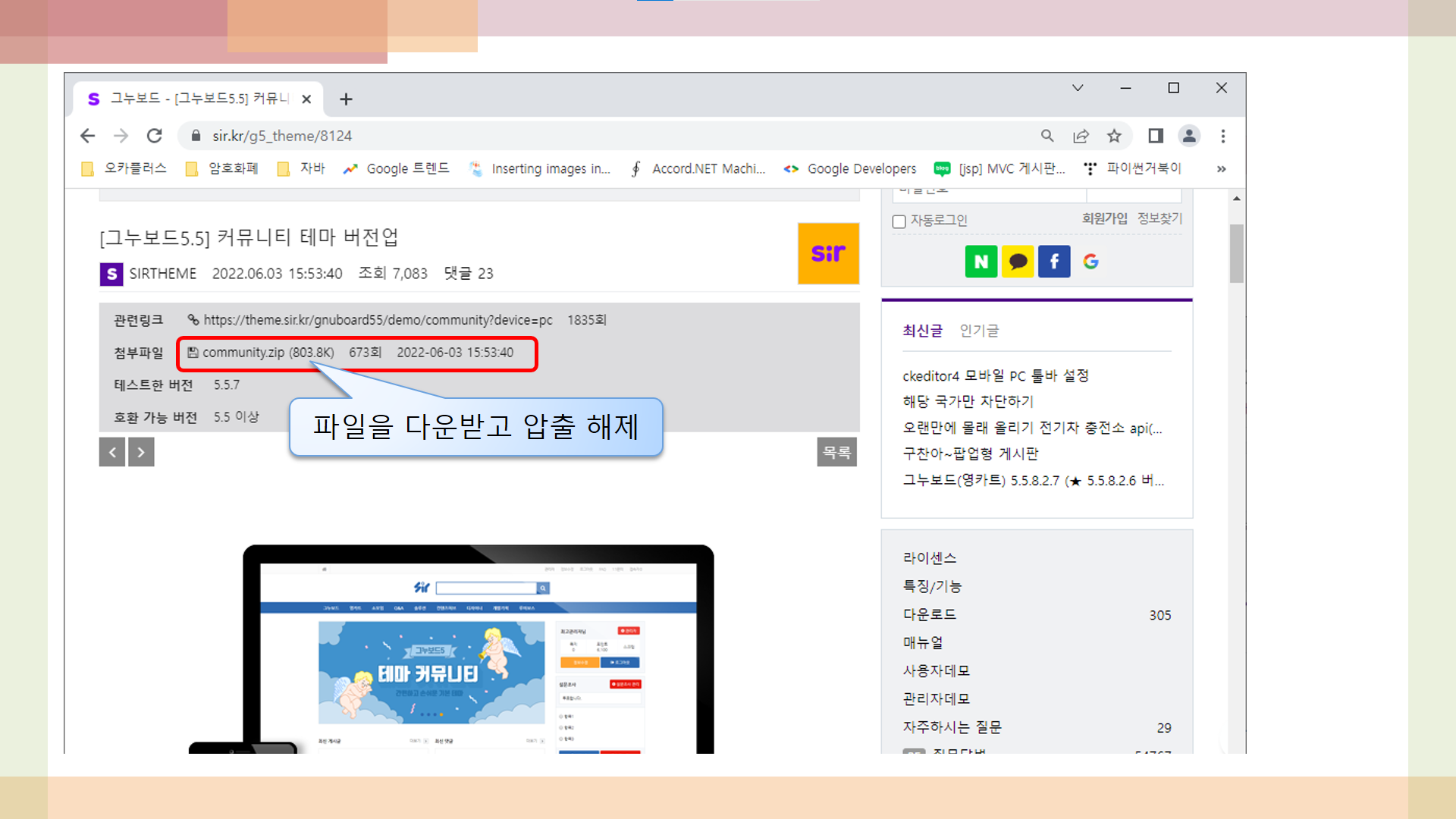Click the page vertical scrollbar thumb
This screenshot has height=819, width=1456.
[1237, 253]
